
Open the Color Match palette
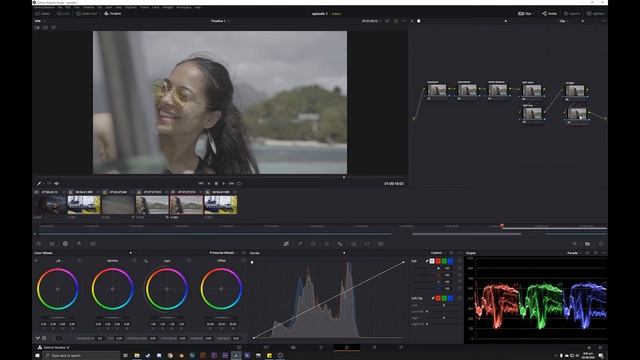(x=52, y=244)
